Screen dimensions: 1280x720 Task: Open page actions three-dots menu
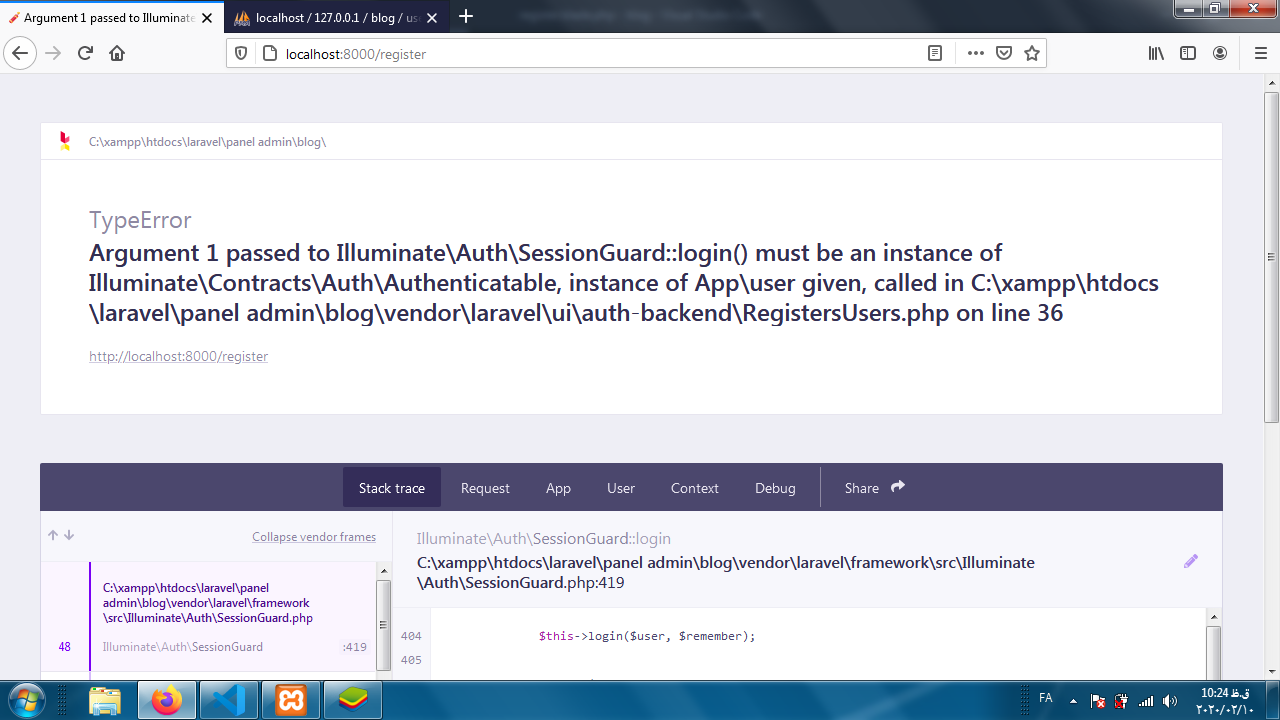976,54
